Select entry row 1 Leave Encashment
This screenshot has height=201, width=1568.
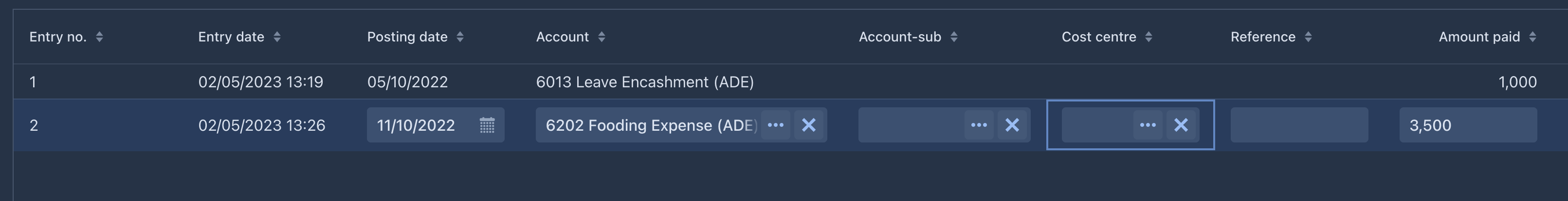791,82
